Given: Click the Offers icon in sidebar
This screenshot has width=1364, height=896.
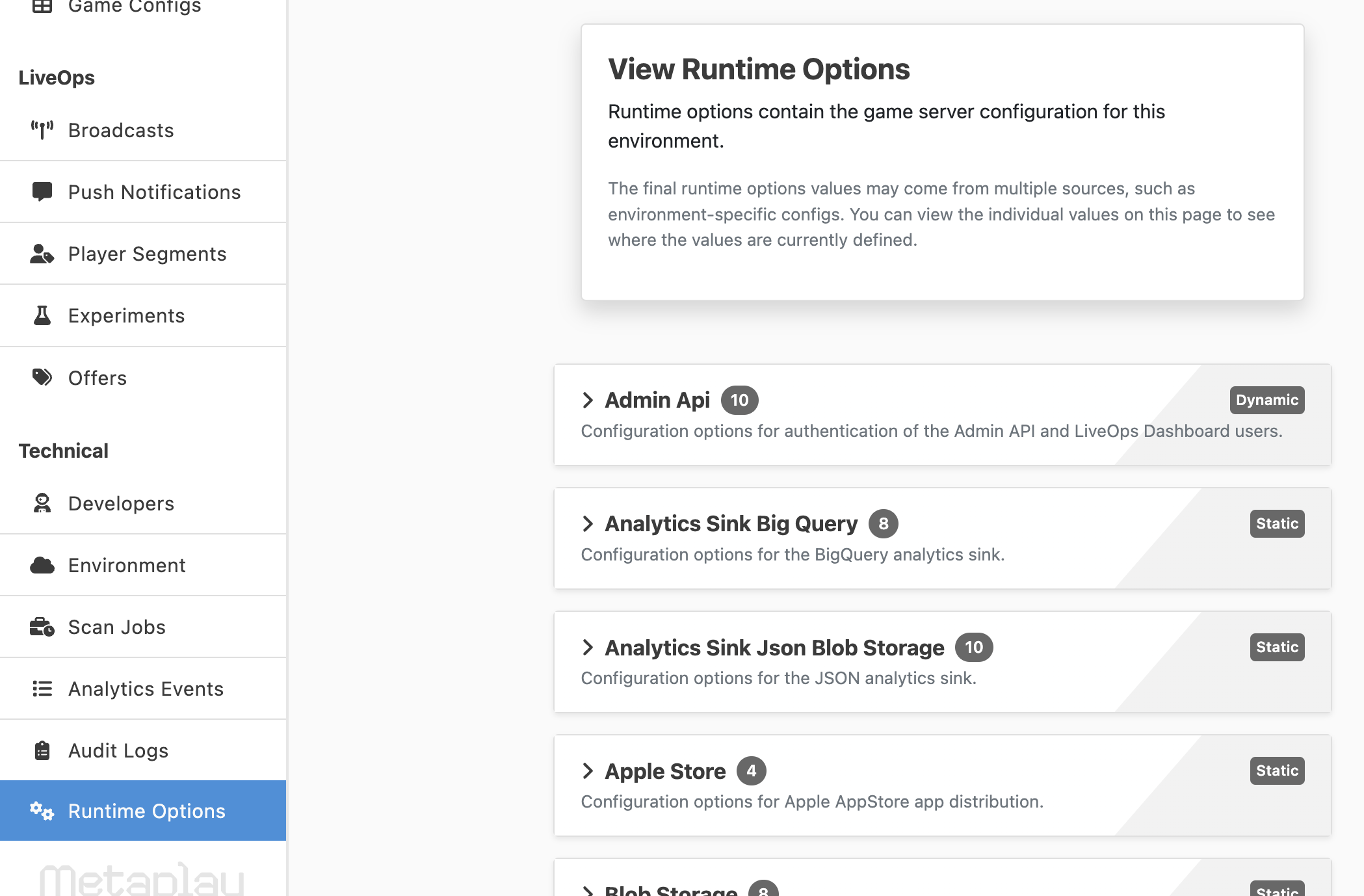Looking at the screenshot, I should [x=43, y=378].
